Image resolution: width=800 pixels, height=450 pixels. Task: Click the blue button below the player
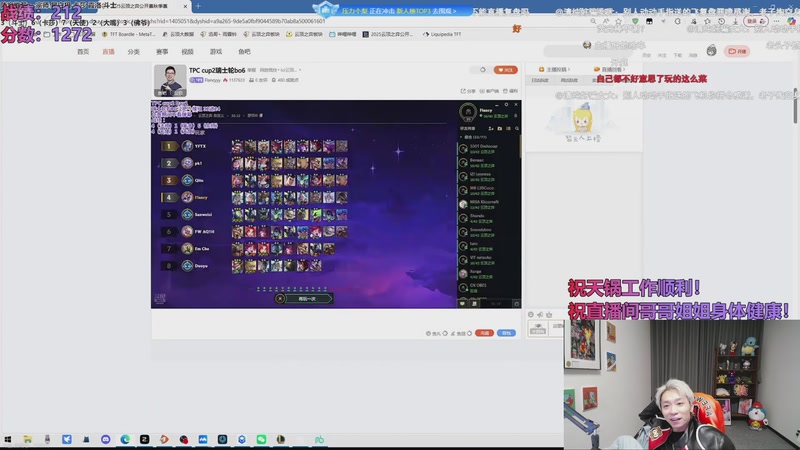506,333
